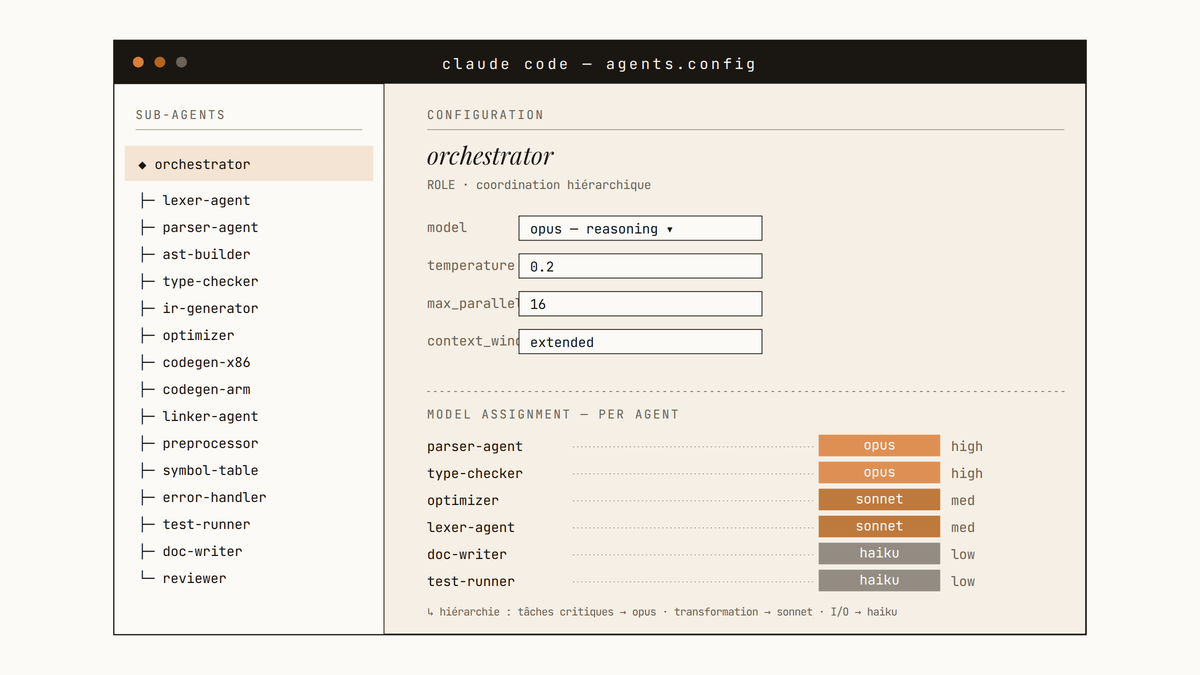Open the model dropdown showing opus — reasoning
Viewport: 1200px width, 675px height.
[640, 228]
